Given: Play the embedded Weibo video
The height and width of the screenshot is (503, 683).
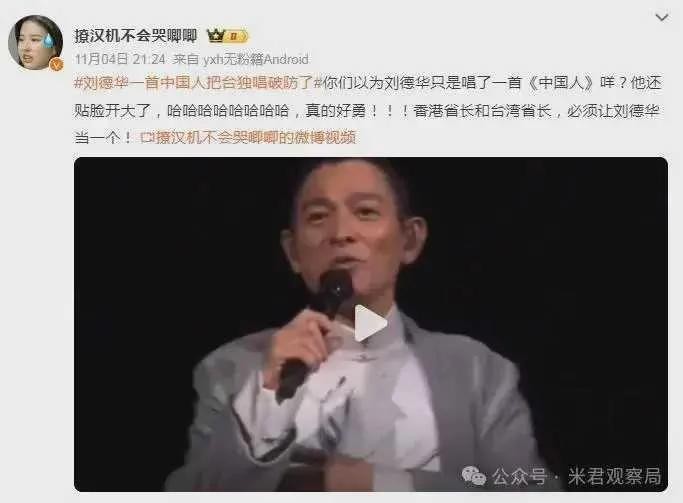Looking at the screenshot, I should click(x=370, y=324).
